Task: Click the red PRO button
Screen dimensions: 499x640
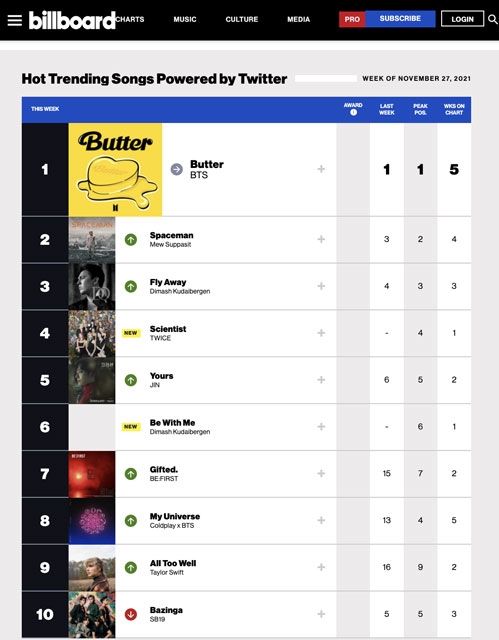Action: pos(352,19)
